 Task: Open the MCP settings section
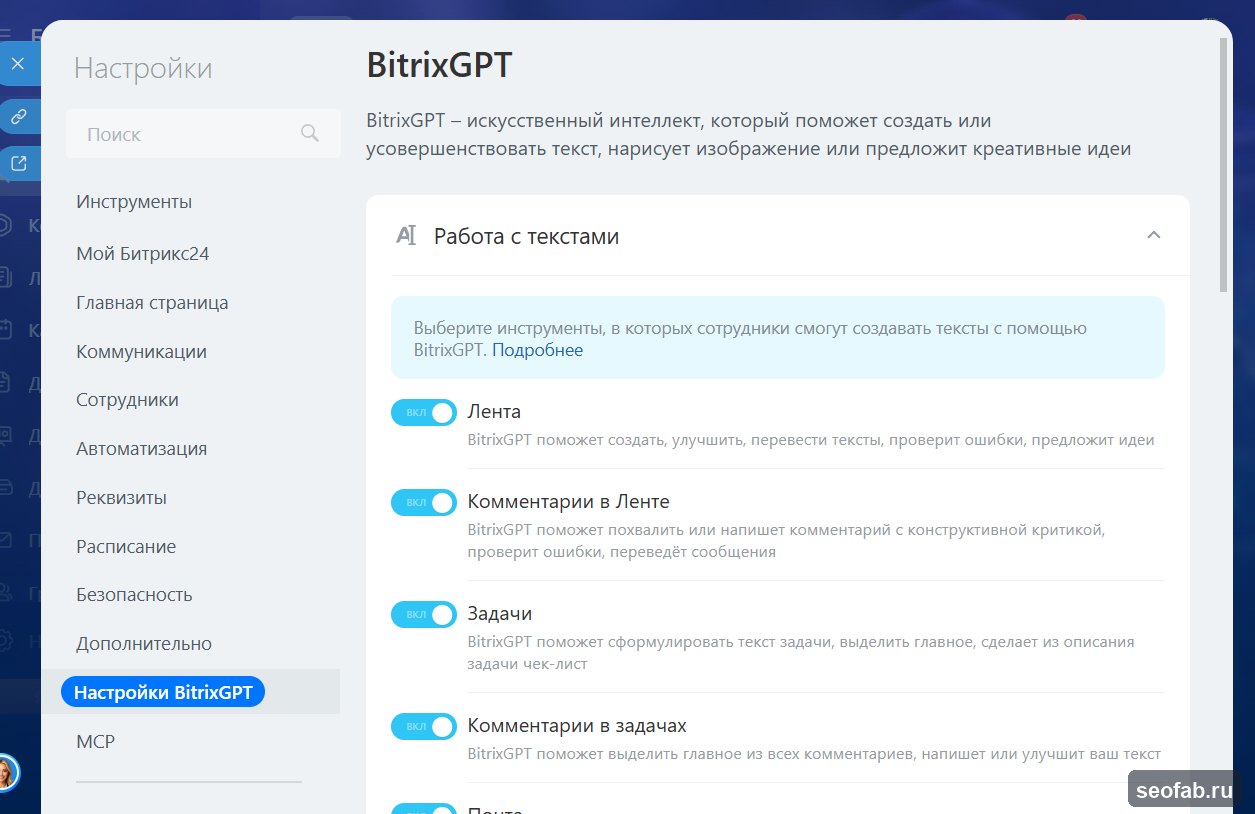point(95,742)
